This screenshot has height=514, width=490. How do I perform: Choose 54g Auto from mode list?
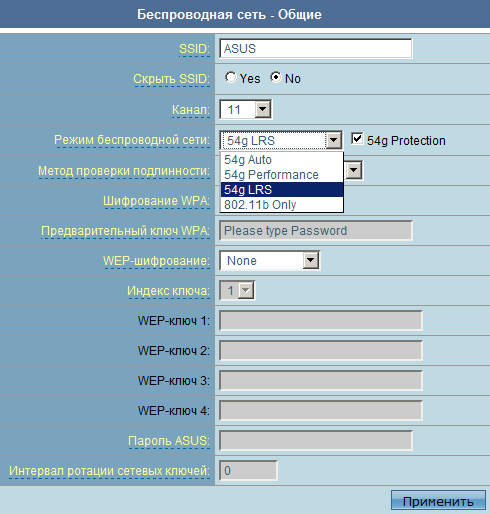pos(282,160)
